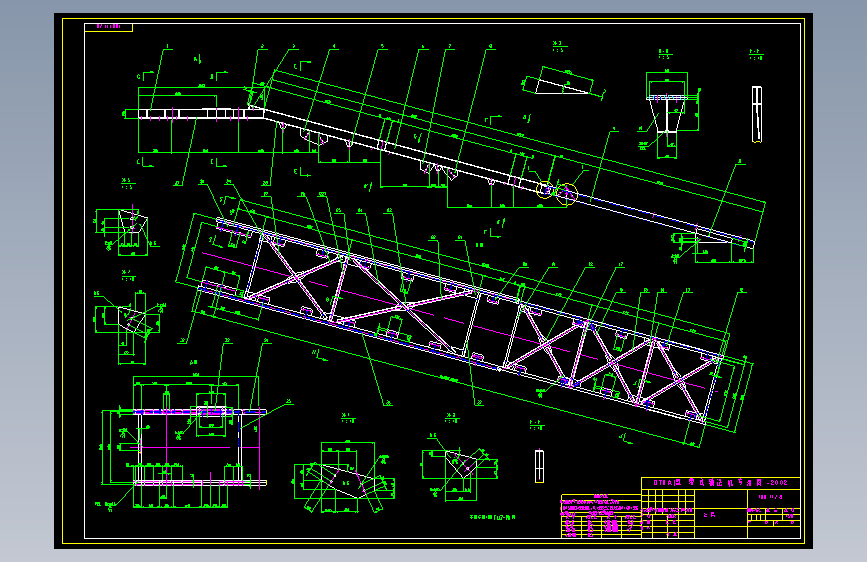
Task: Select the larger yellow detail circle on the upper truss view
Action: pos(566,194)
